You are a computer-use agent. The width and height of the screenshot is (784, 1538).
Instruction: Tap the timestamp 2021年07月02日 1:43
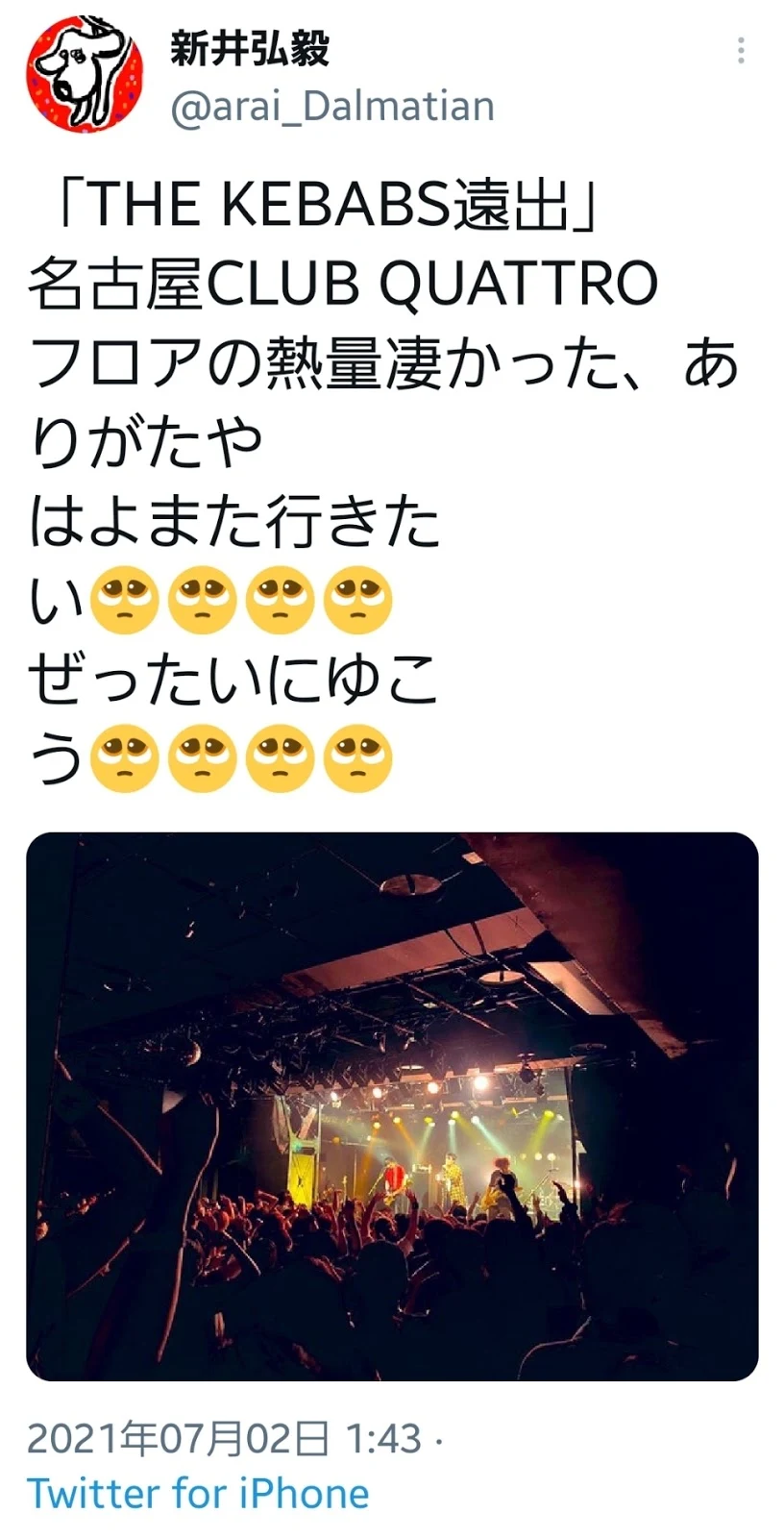225,1439
